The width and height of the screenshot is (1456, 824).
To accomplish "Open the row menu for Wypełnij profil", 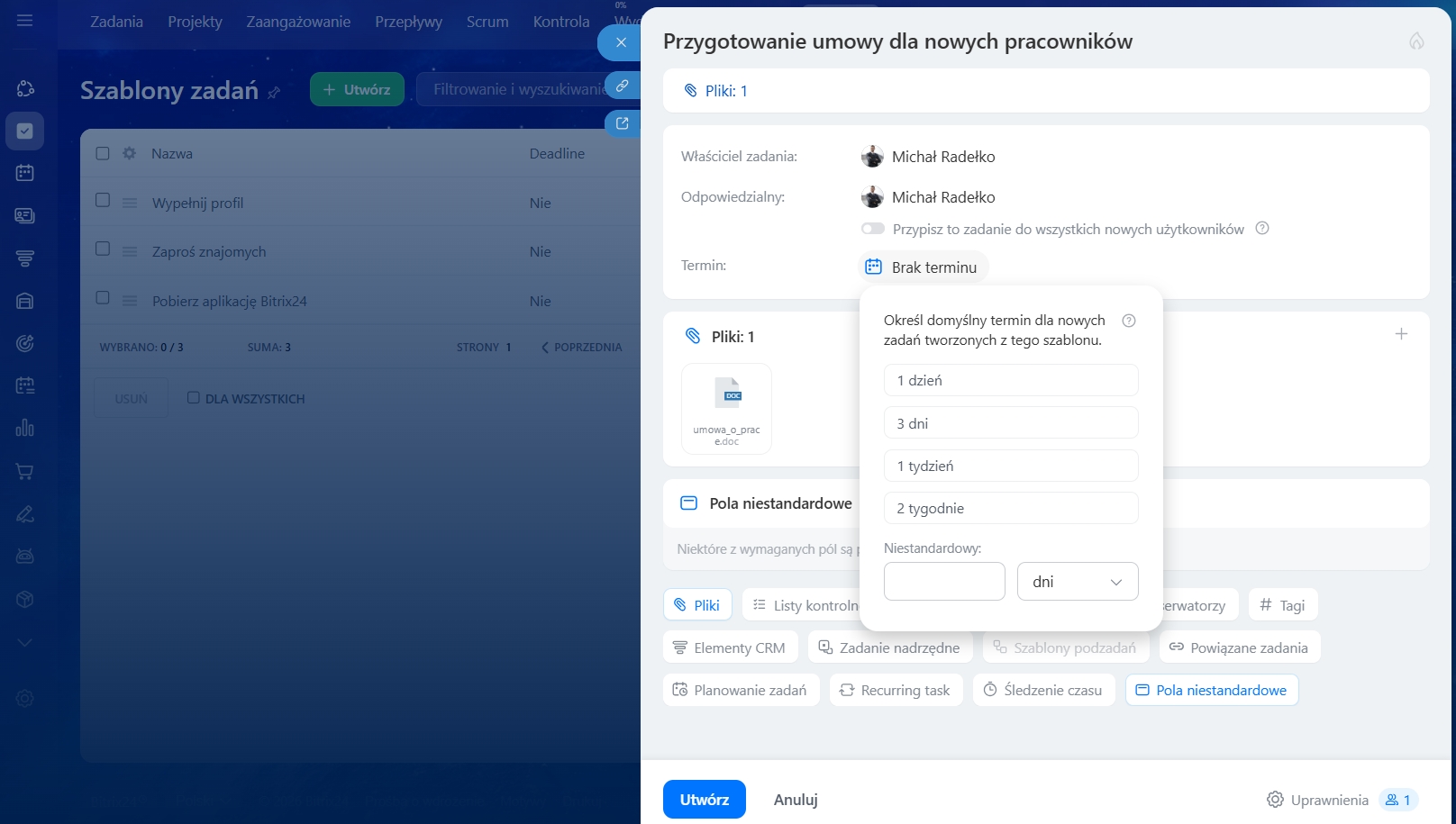I will [130, 204].
